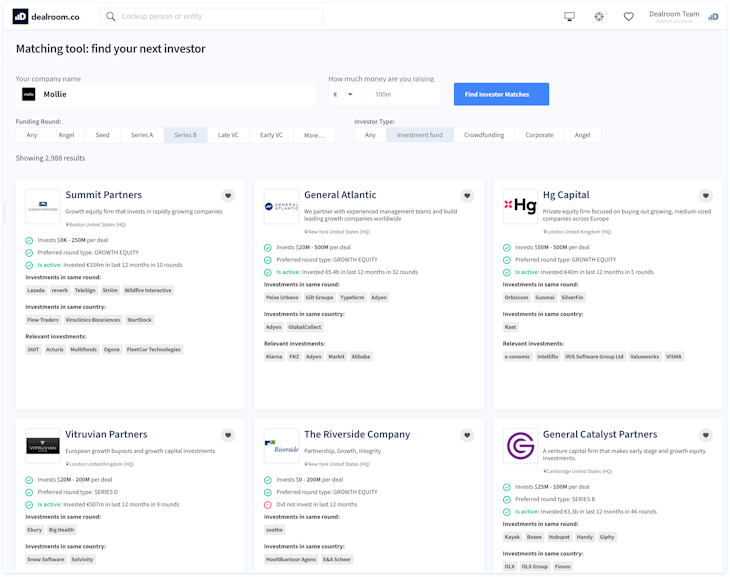
Task: Click the Klarna tag
Action: (x=274, y=357)
